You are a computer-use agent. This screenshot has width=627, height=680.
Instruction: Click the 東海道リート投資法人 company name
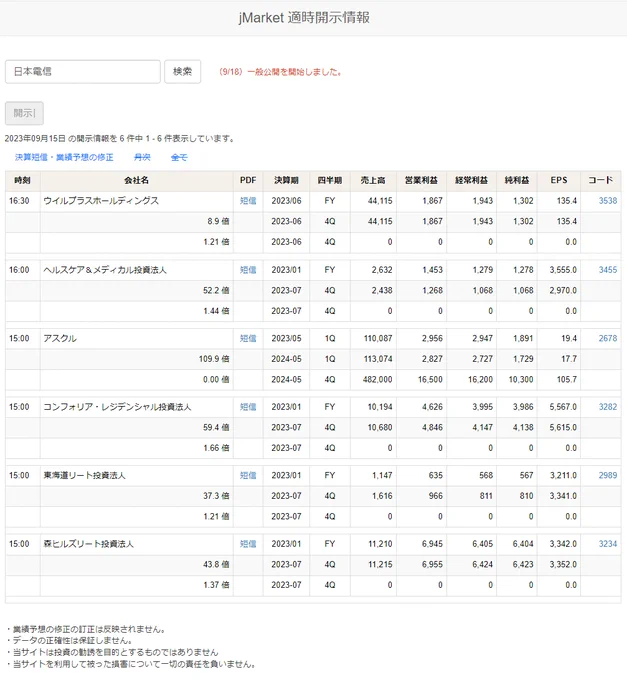[85, 475]
